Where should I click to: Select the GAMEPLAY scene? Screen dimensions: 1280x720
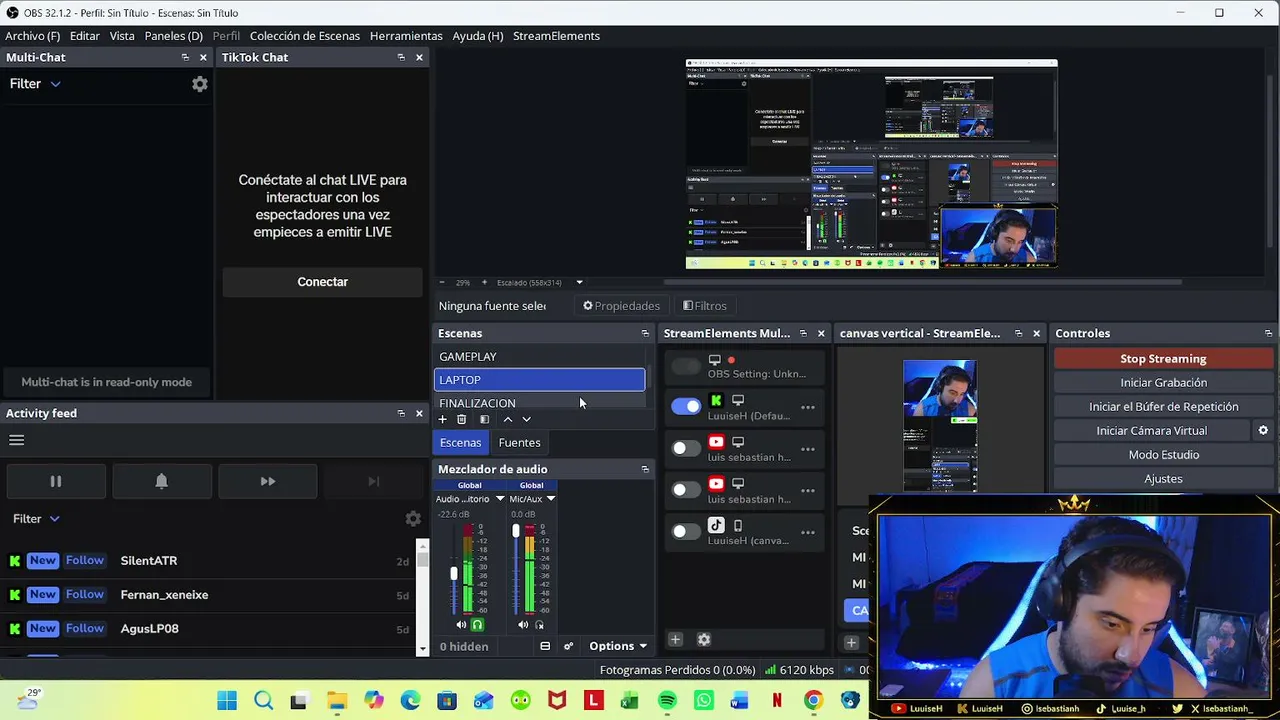click(x=540, y=357)
